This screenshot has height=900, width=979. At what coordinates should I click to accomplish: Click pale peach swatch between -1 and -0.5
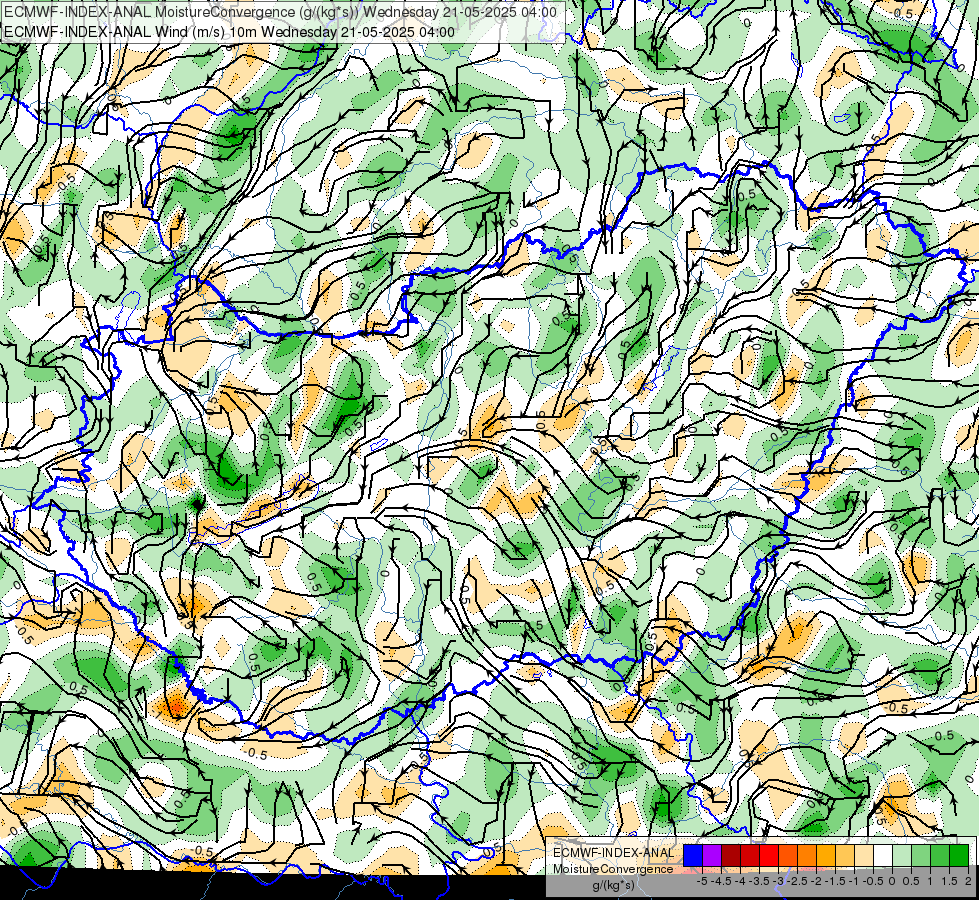[x=864, y=855]
